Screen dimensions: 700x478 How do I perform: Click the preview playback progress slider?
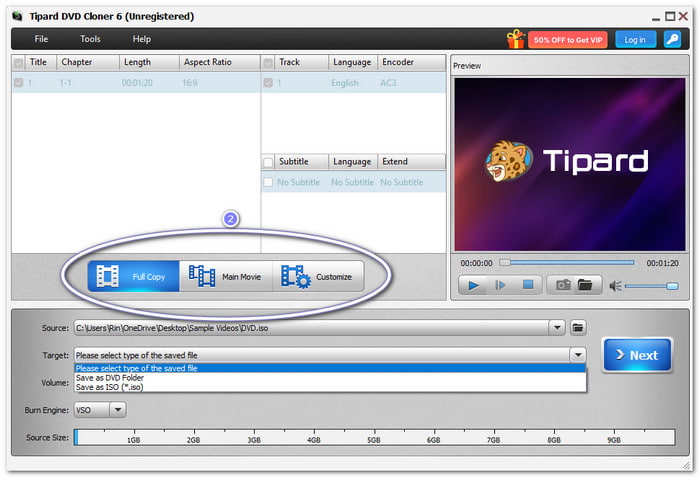[x=567, y=262]
